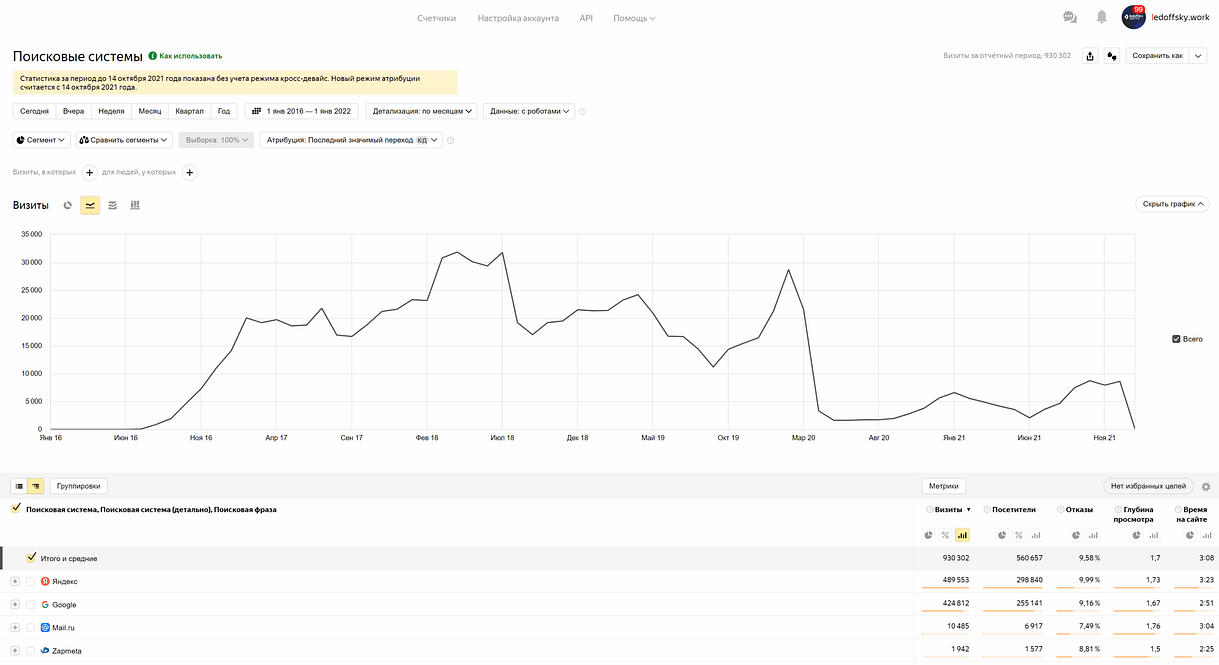This screenshot has height=665, width=1219.
Task: Click the export report icon
Action: point(1090,56)
